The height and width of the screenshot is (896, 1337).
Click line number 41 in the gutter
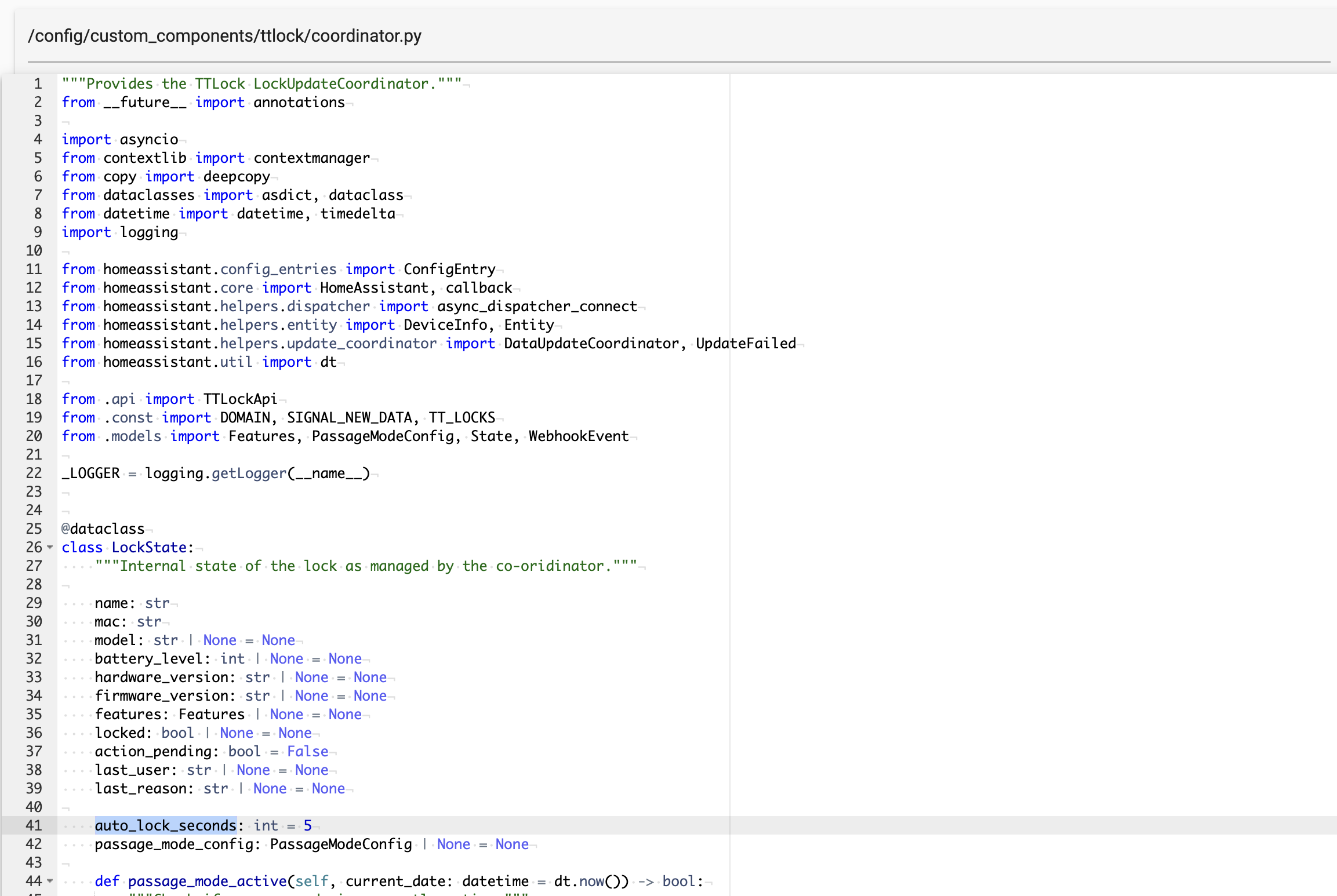click(34, 825)
